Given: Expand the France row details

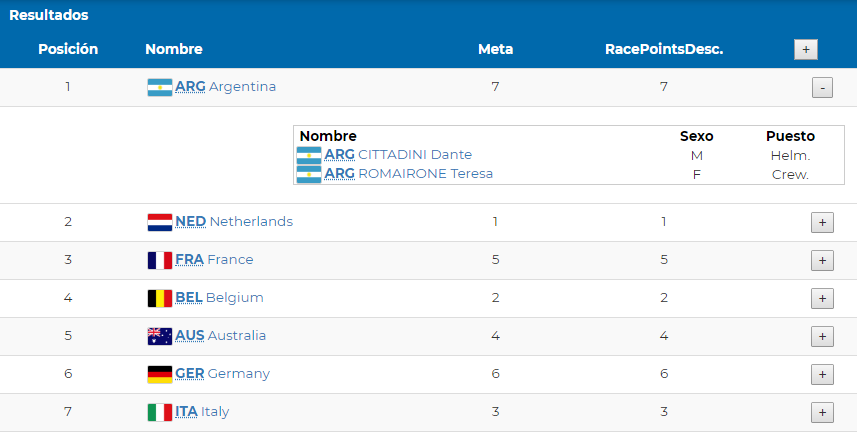Looking at the screenshot, I should tap(822, 261).
